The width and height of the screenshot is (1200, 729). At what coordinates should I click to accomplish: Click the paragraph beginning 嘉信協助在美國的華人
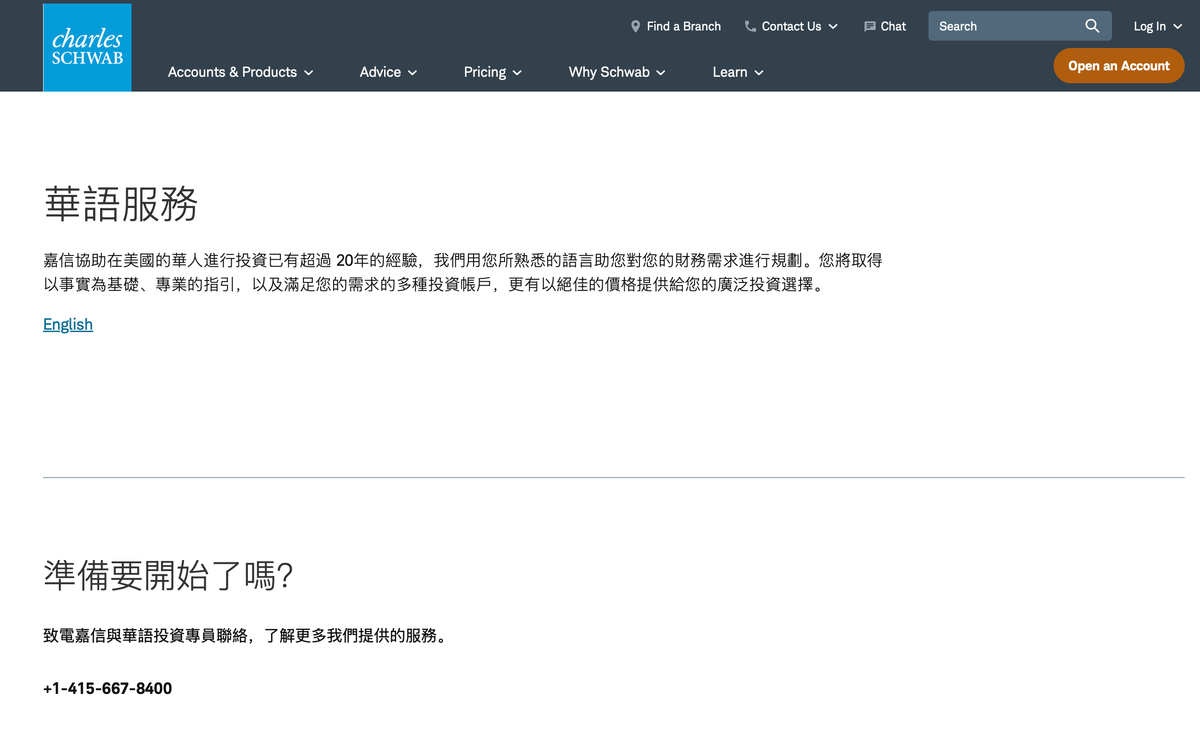pos(463,272)
